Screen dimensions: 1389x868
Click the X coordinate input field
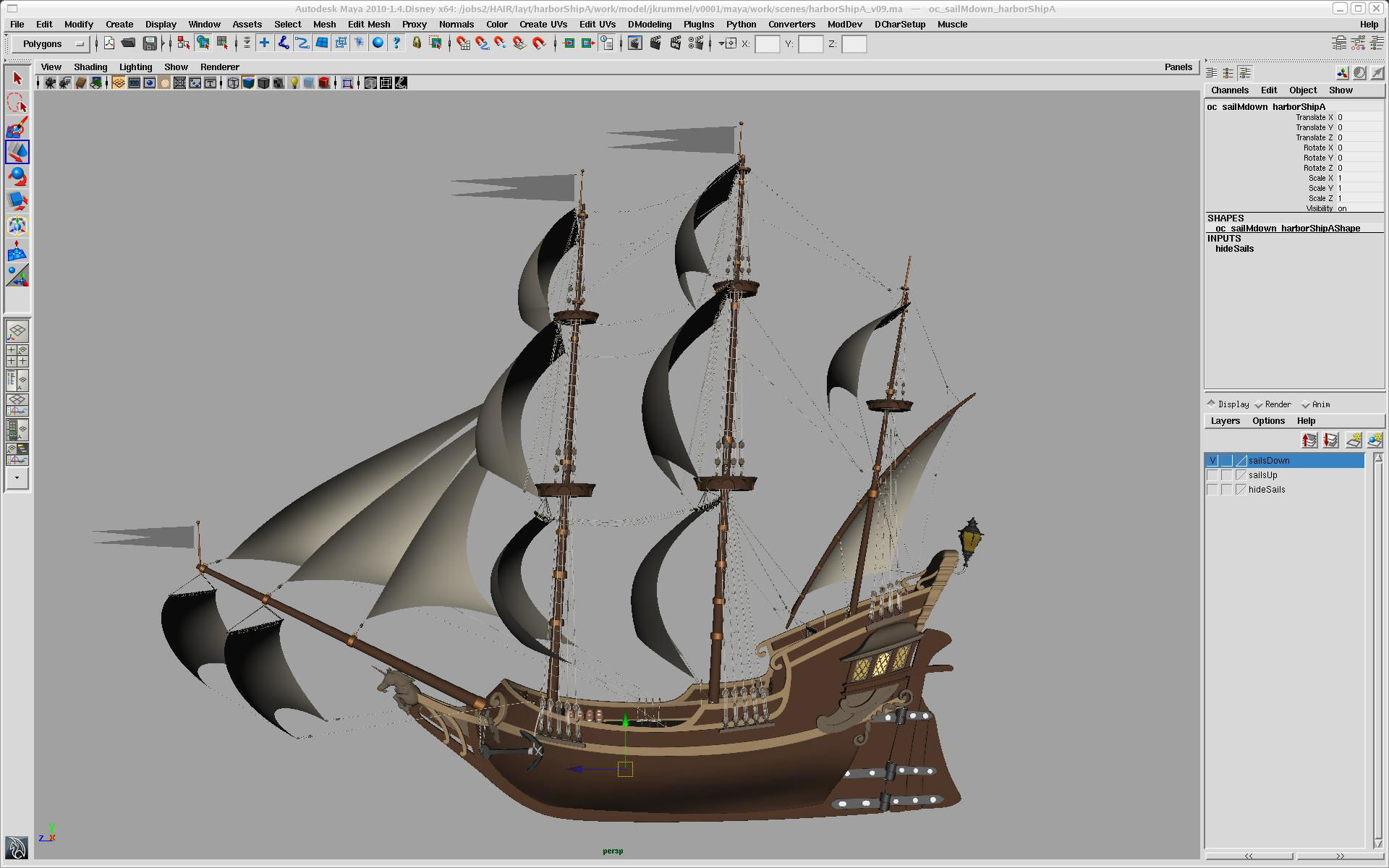[x=767, y=44]
